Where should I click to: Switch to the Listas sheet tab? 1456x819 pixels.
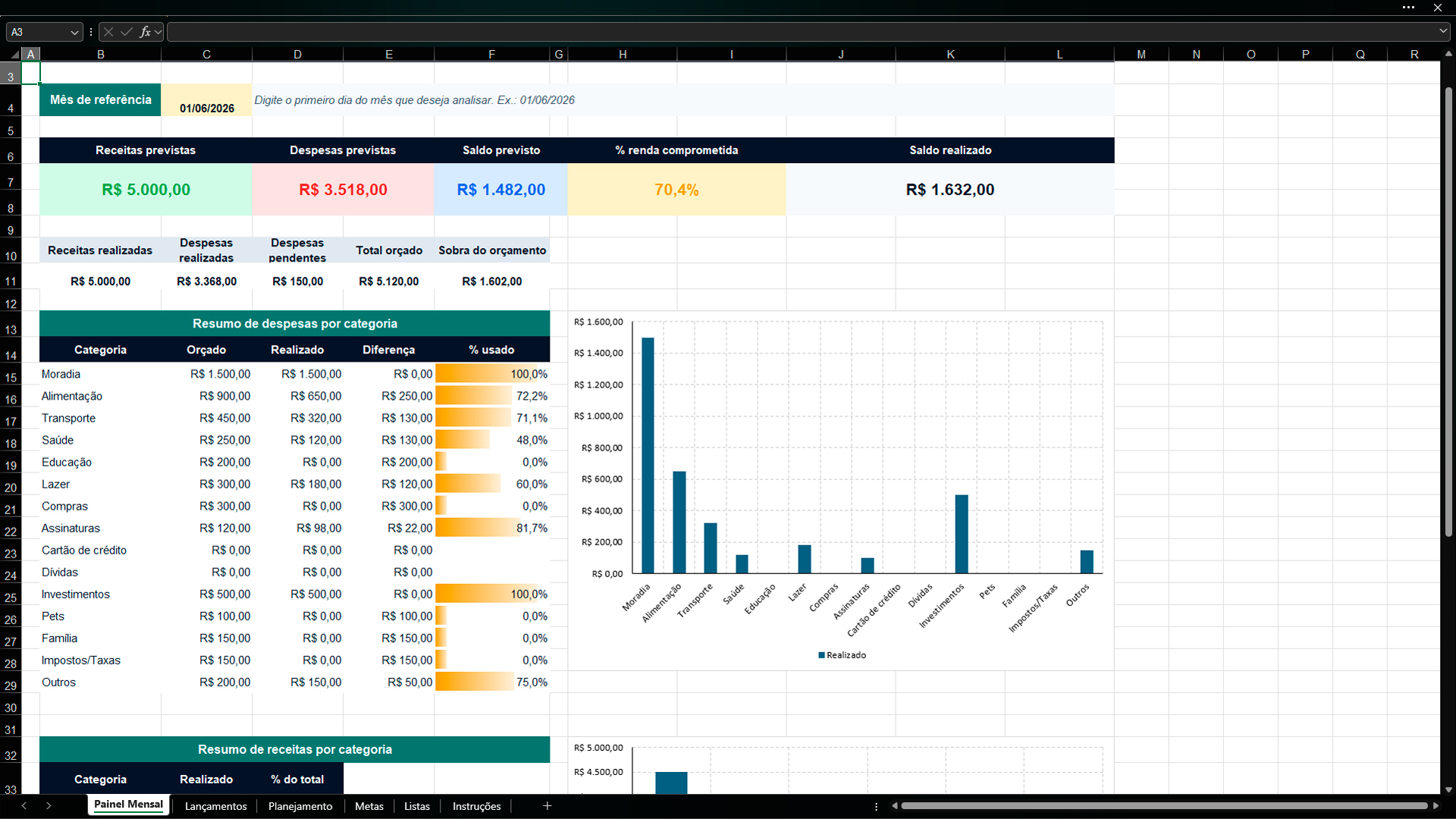click(417, 806)
